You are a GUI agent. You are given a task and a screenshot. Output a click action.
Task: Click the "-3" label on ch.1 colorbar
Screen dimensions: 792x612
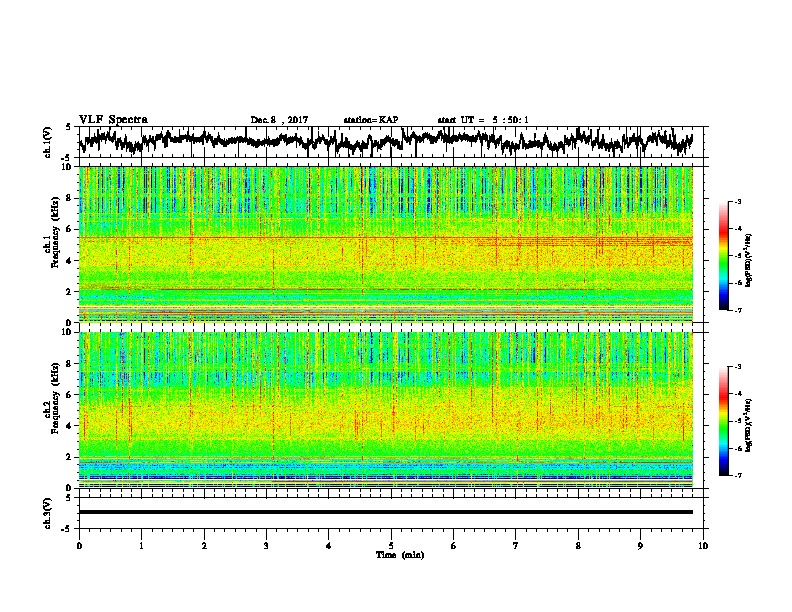(738, 201)
